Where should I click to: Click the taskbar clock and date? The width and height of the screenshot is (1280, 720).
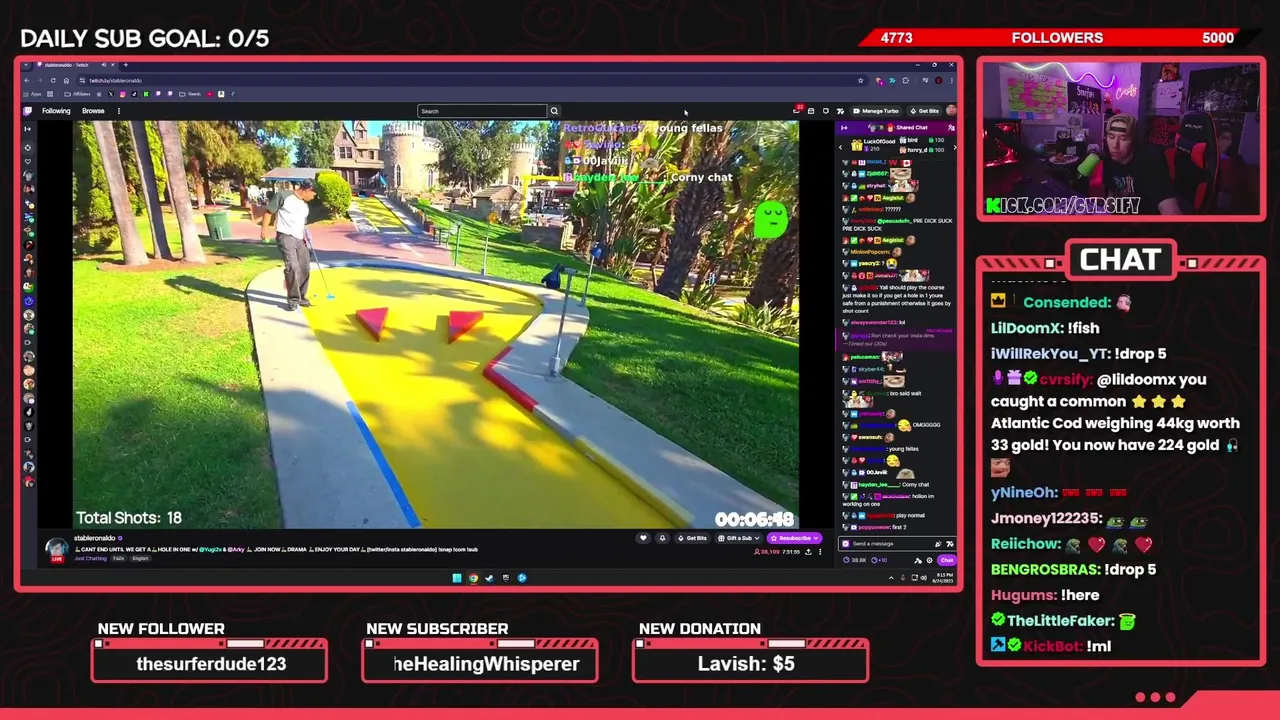pyautogui.click(x=943, y=577)
